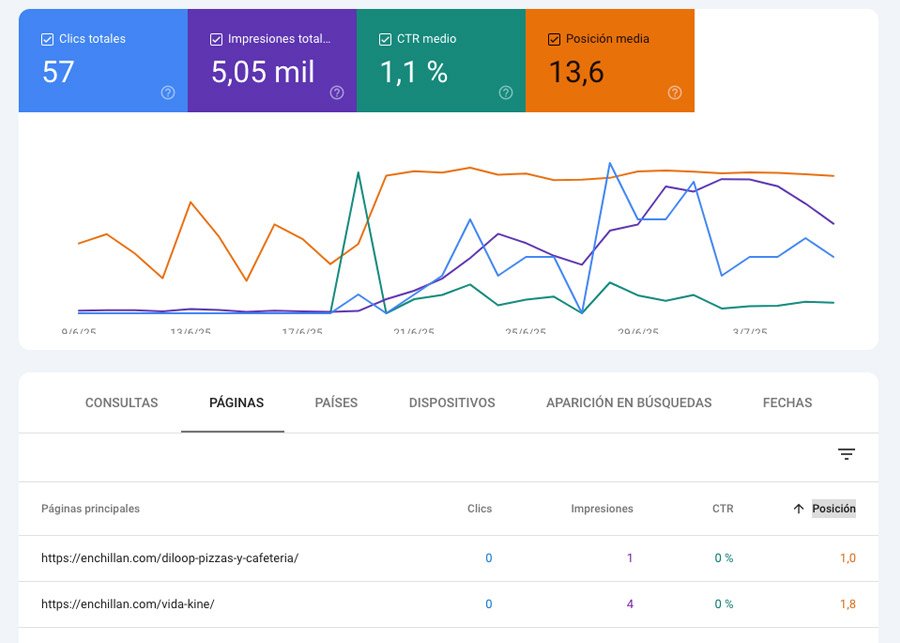Open the table filter icon
Viewport: 900px width, 643px height.
846,455
